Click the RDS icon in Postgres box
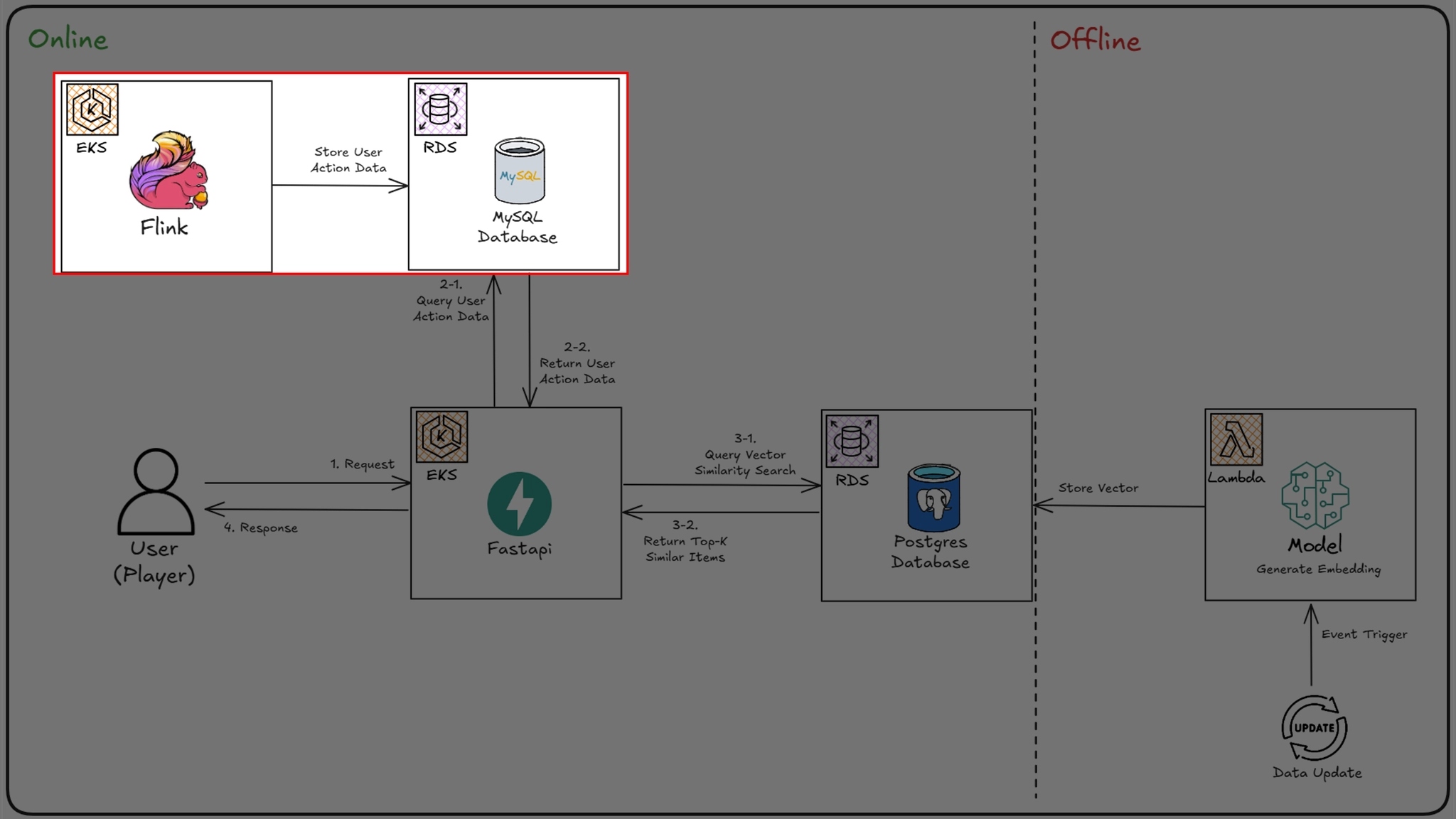Viewport: 1456px width, 819px height. coord(852,441)
